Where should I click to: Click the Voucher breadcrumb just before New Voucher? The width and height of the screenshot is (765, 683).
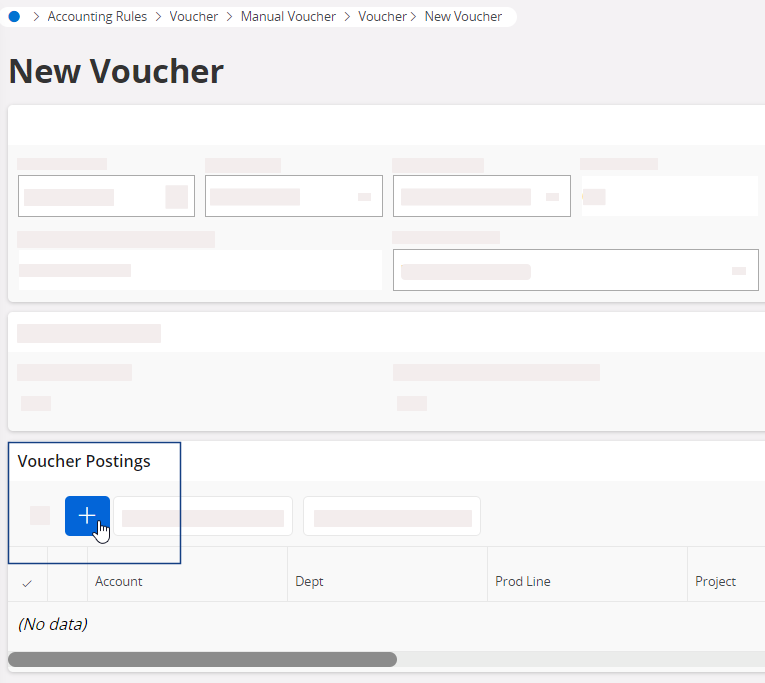click(x=382, y=17)
